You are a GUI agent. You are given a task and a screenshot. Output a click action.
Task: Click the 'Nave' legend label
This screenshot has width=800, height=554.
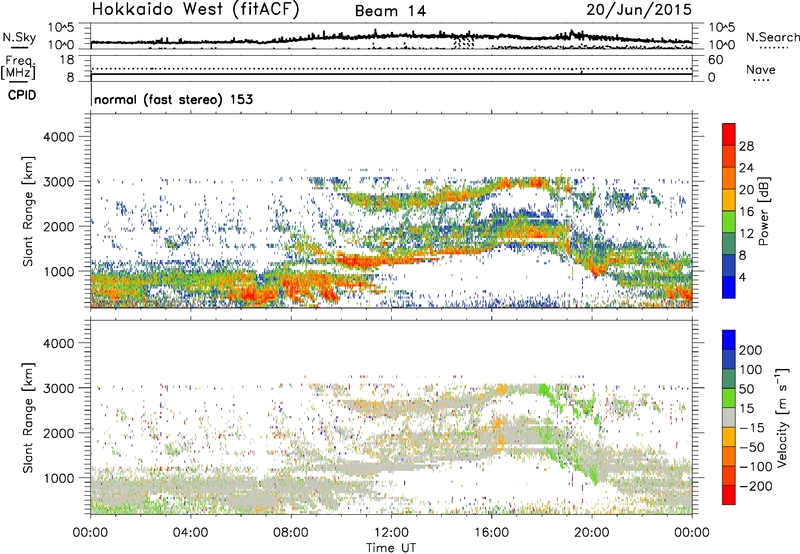coord(761,69)
